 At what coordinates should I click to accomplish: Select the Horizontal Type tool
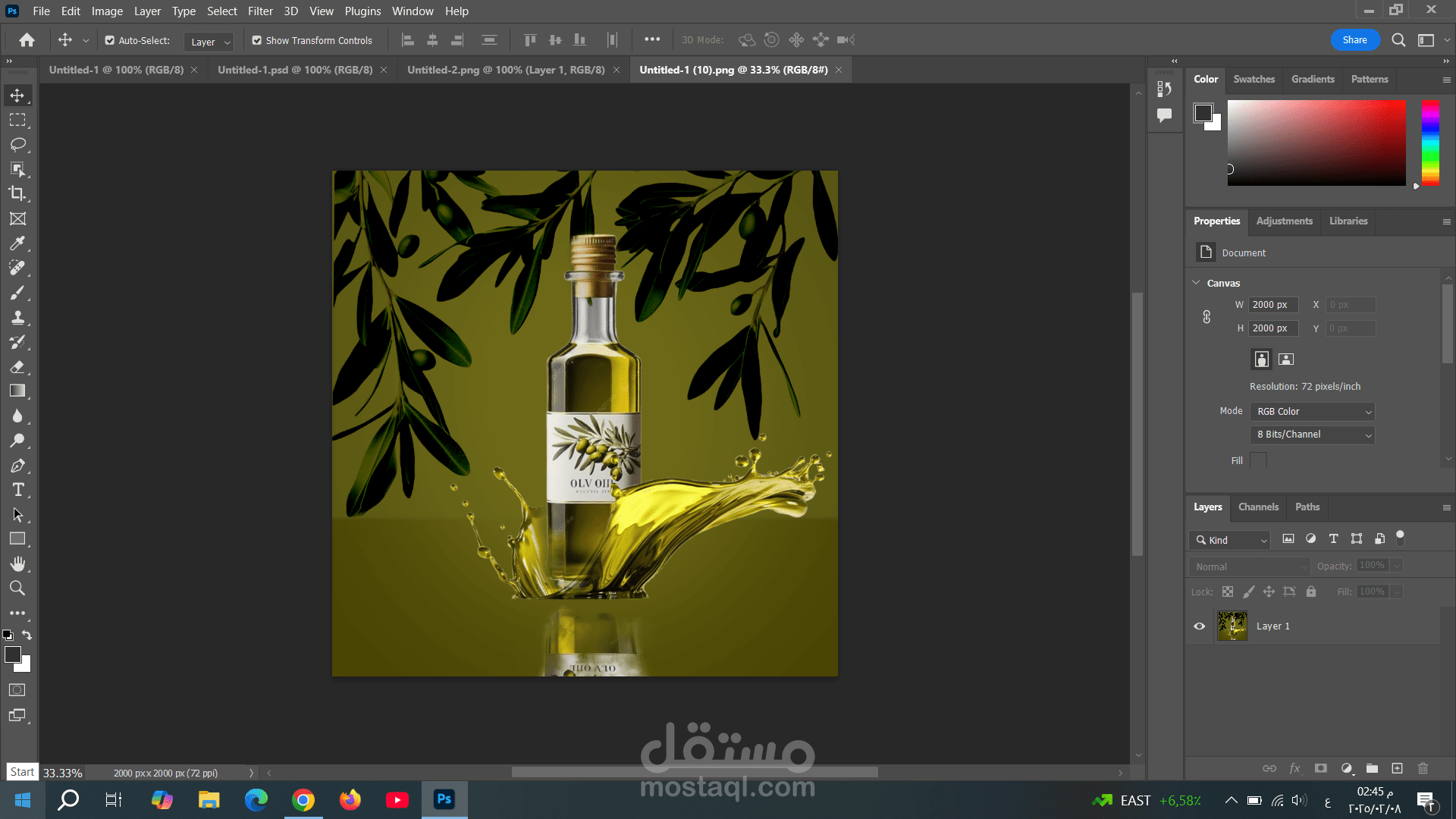pos(17,490)
